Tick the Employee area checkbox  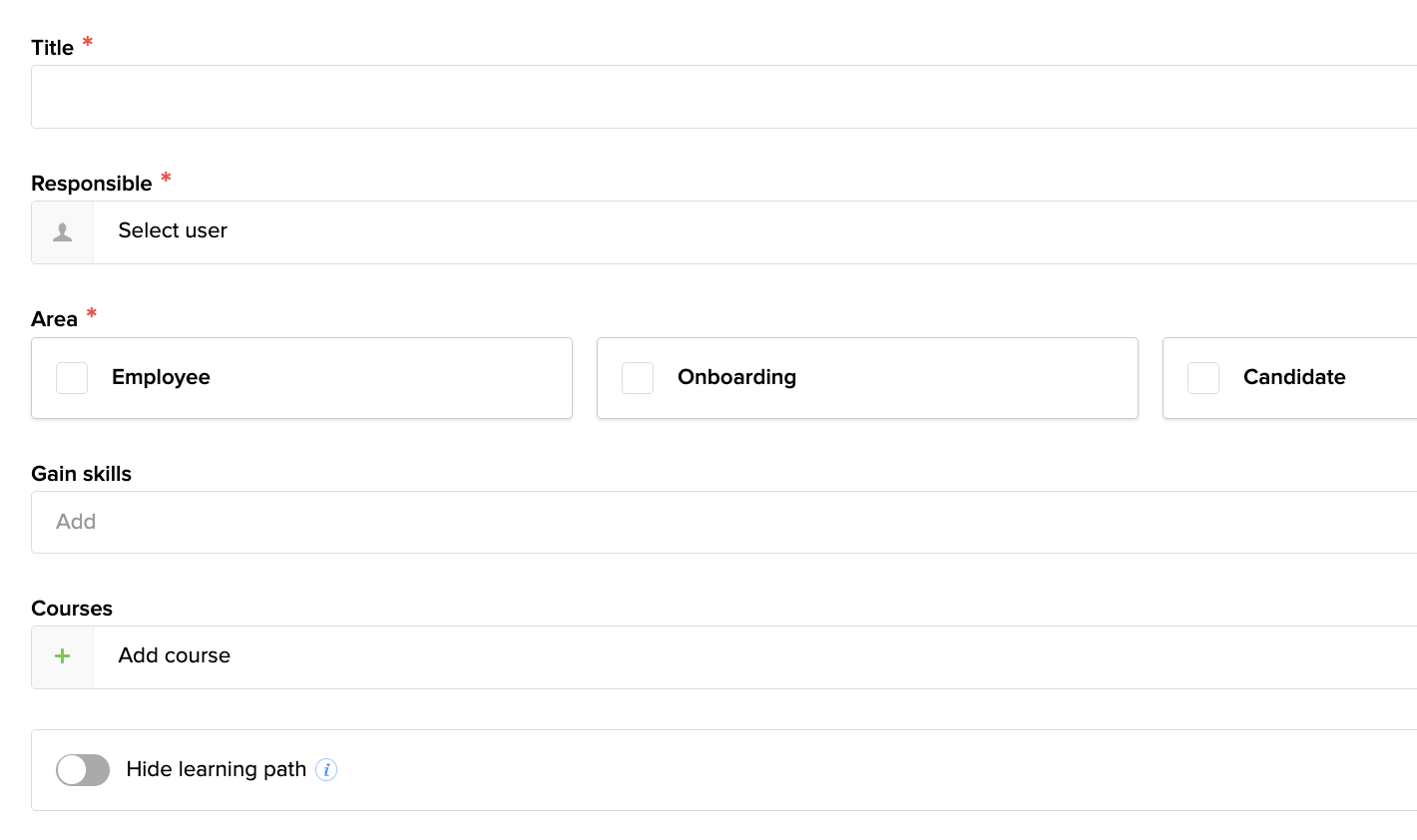pyautogui.click(x=72, y=378)
